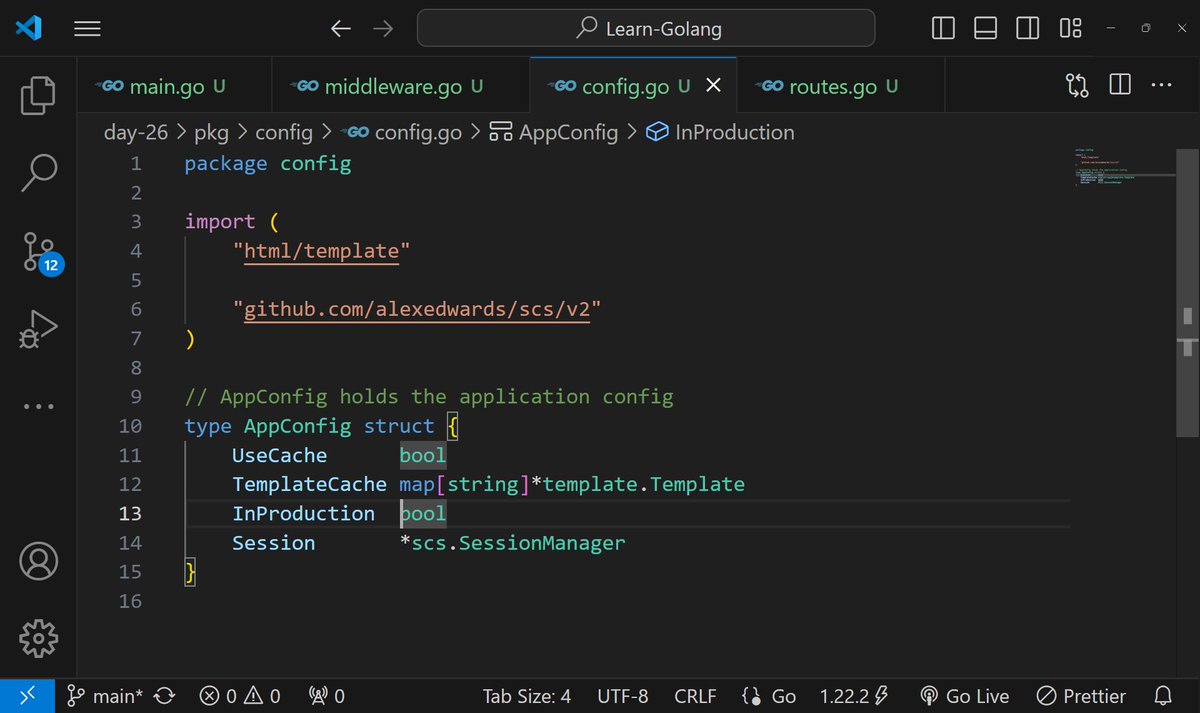
Task: Toggle the bottom panel layout icon
Action: (985, 29)
